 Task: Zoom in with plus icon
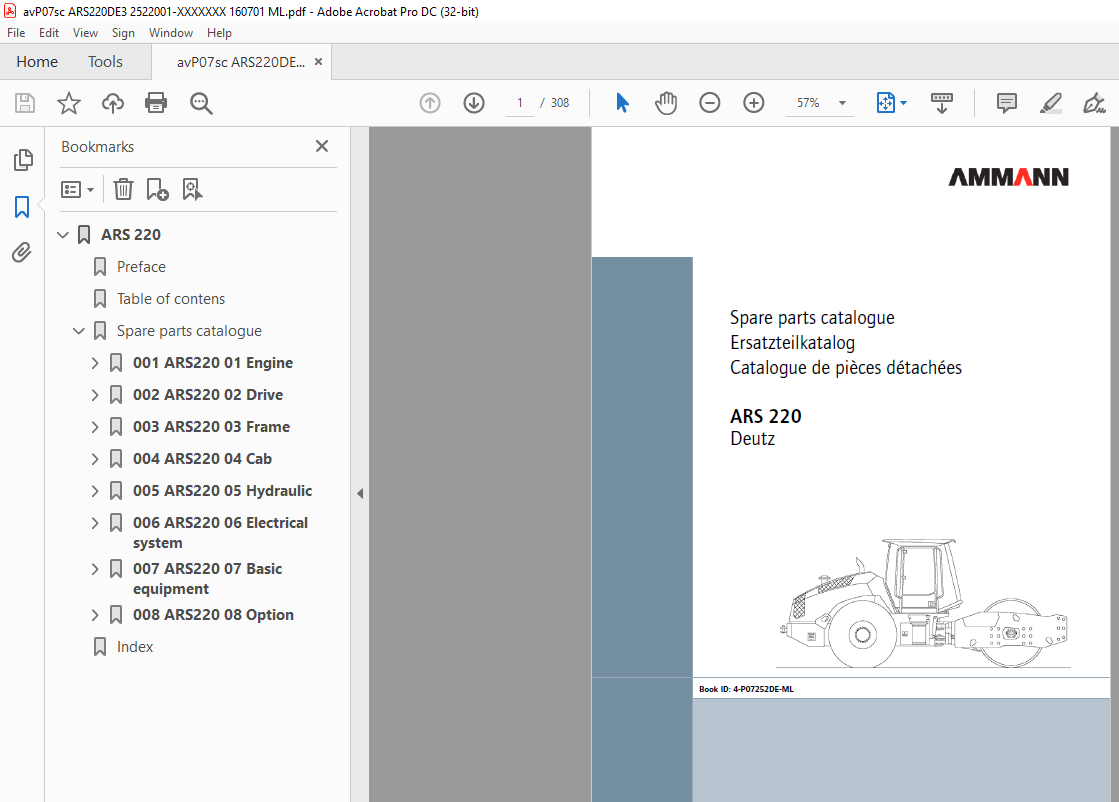[x=754, y=103]
